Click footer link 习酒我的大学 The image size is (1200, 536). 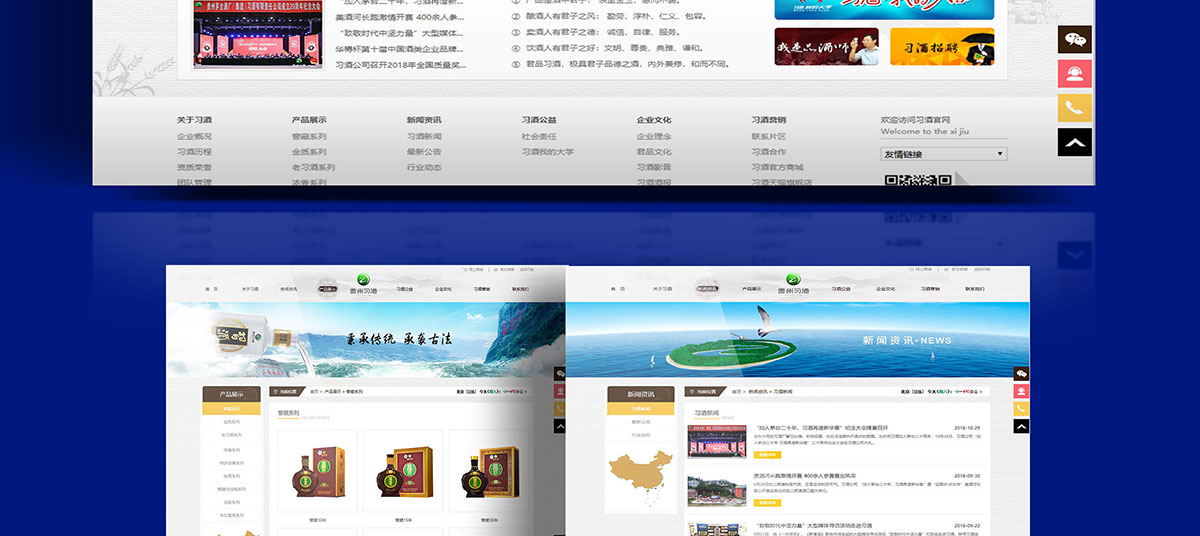coord(548,152)
